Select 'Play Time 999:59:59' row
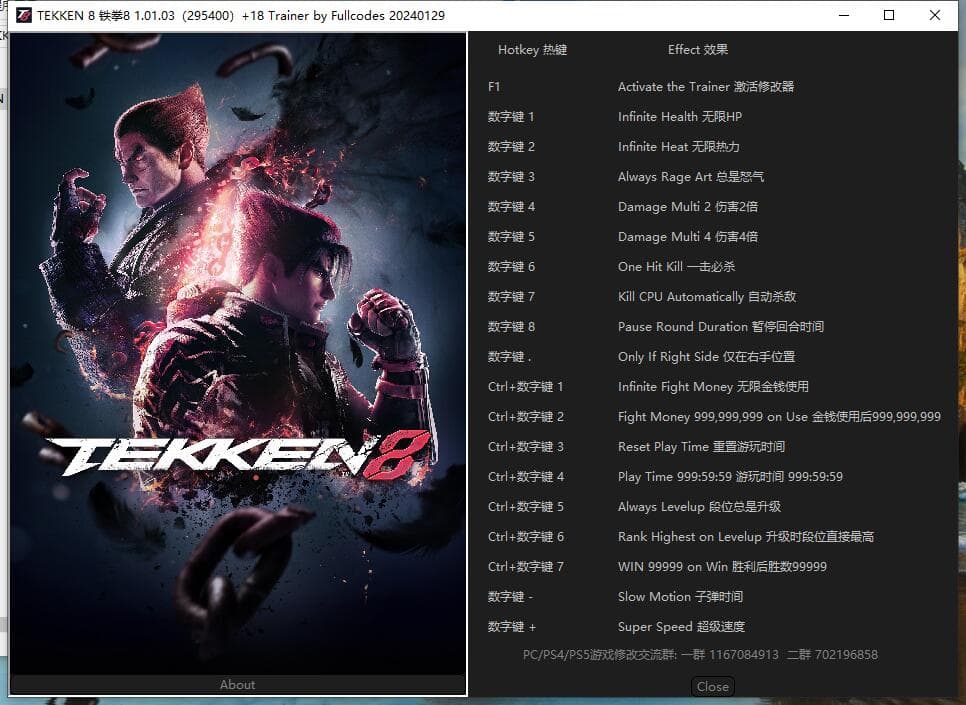 [731, 477]
